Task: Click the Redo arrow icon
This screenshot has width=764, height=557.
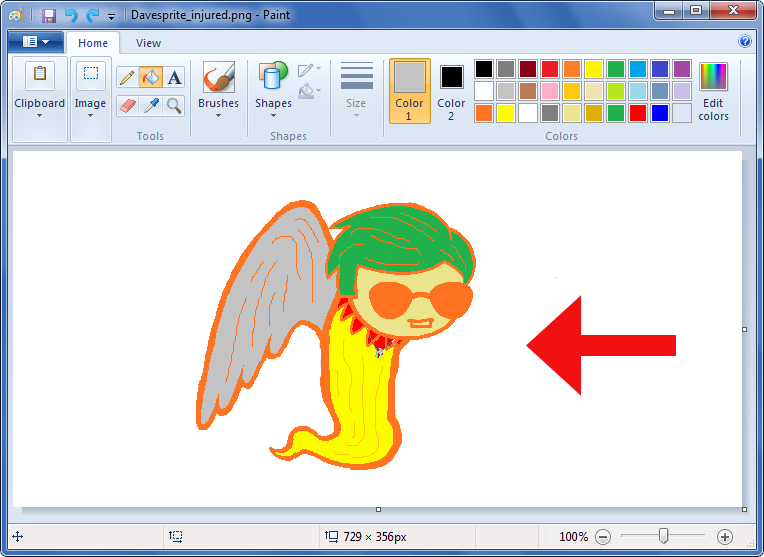Action: click(x=92, y=16)
